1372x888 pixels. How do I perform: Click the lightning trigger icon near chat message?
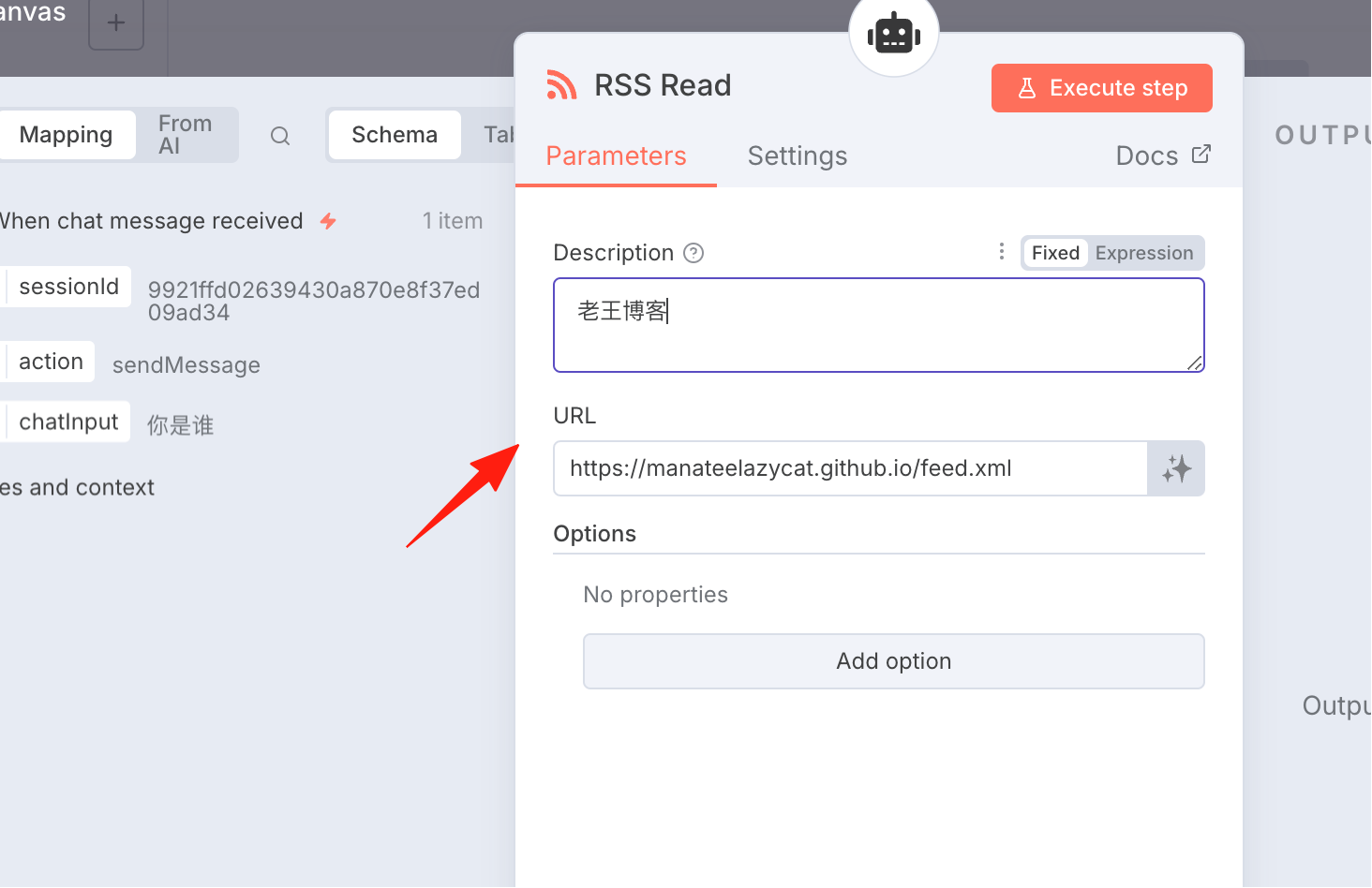point(328,221)
